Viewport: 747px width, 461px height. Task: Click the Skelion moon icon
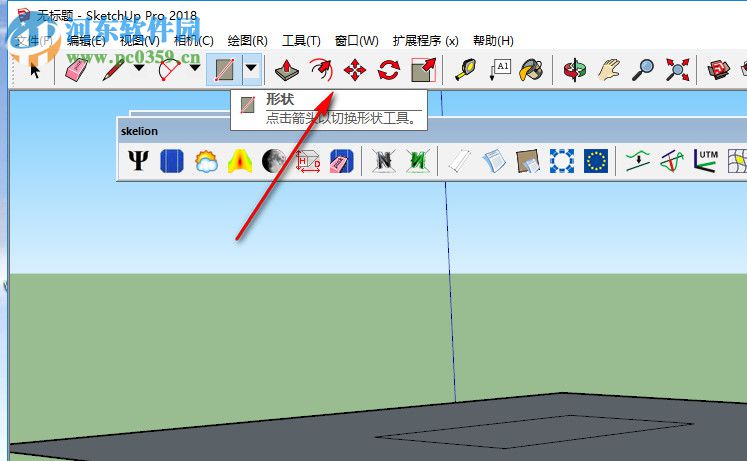point(274,161)
